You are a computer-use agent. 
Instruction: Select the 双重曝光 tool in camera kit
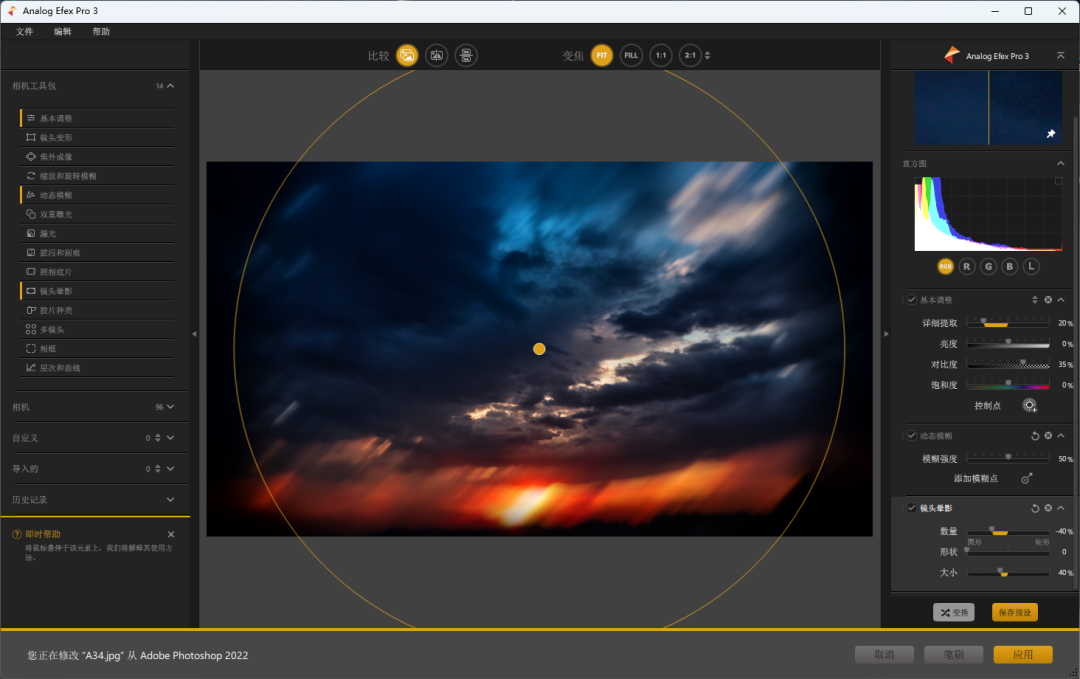coord(56,214)
